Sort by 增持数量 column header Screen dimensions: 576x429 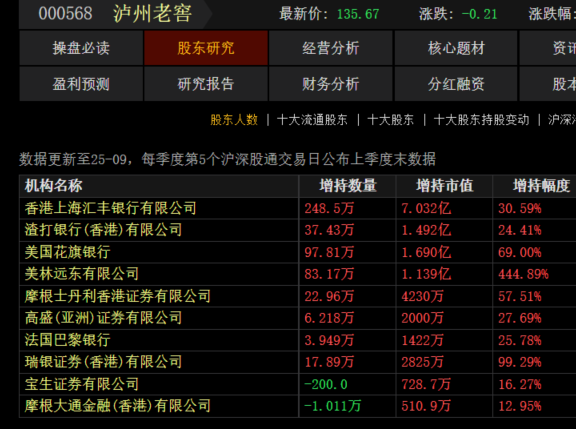click(x=348, y=185)
